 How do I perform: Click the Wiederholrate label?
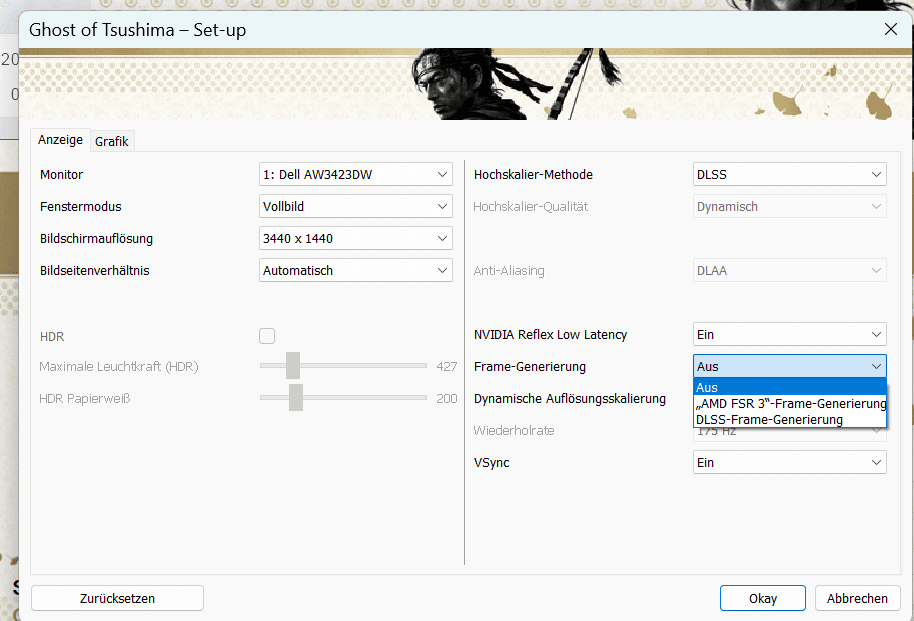point(514,430)
